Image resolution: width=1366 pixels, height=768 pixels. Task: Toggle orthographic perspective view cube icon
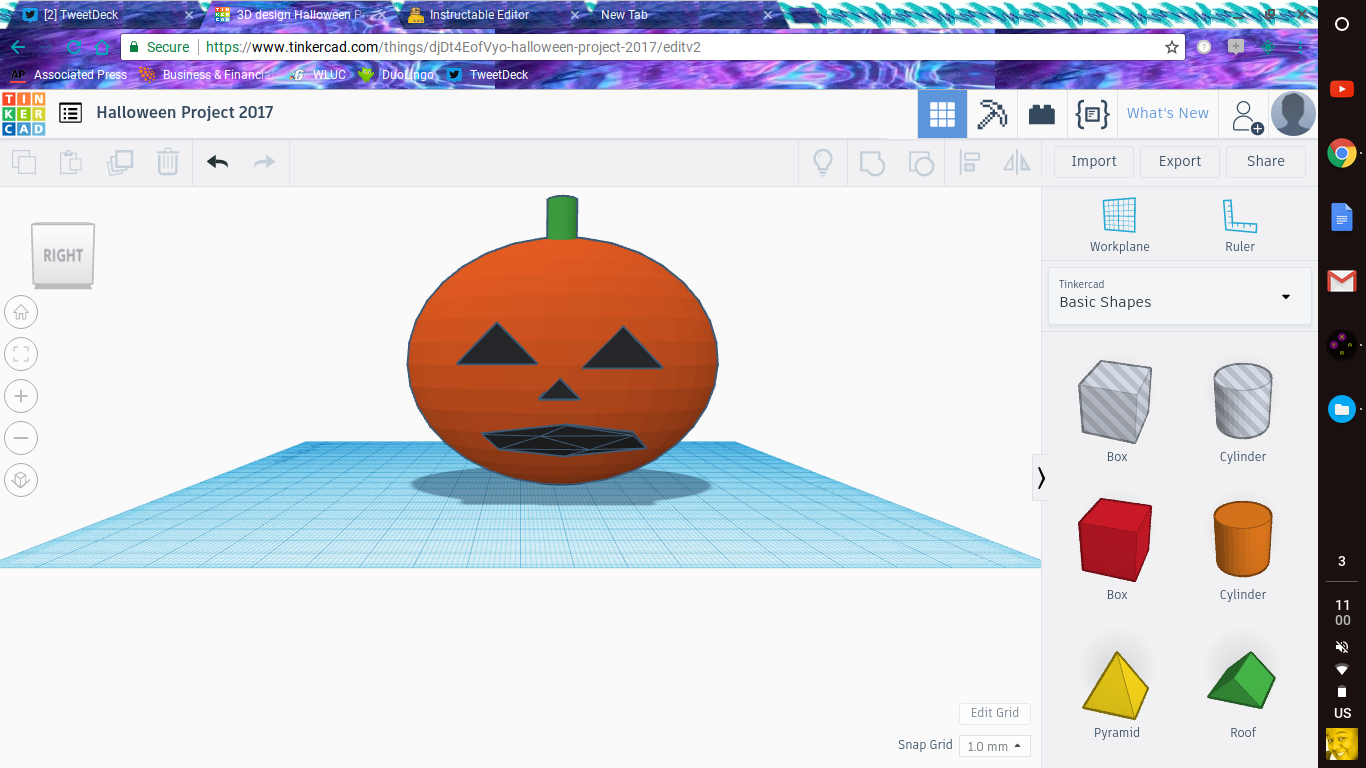(21, 480)
